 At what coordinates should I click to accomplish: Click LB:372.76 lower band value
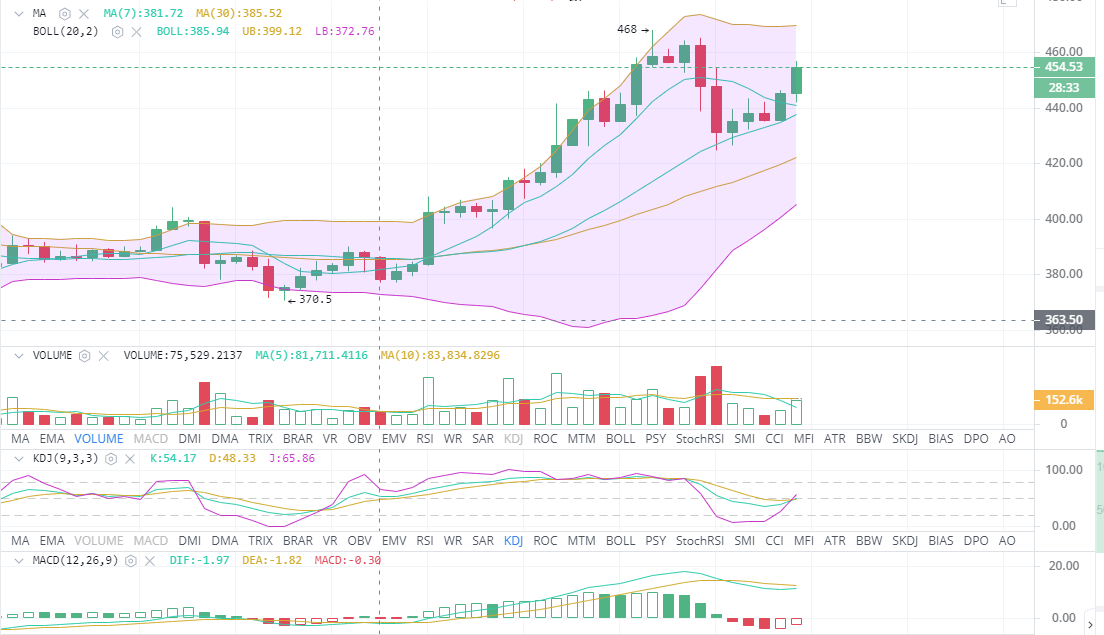tap(344, 32)
